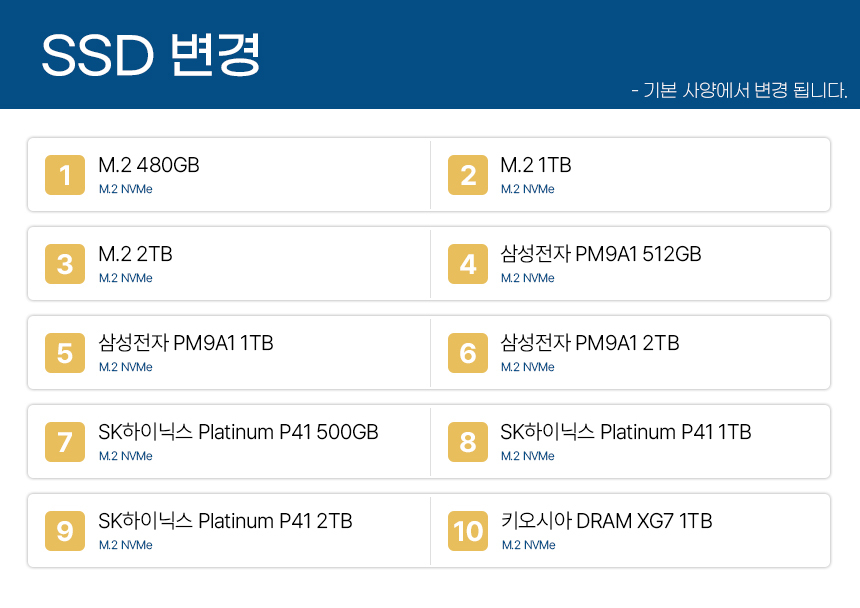Viewport: 860px width, 608px height.
Task: Select 키오시아 DRAM XG7 1TB title
Action: tap(606, 521)
